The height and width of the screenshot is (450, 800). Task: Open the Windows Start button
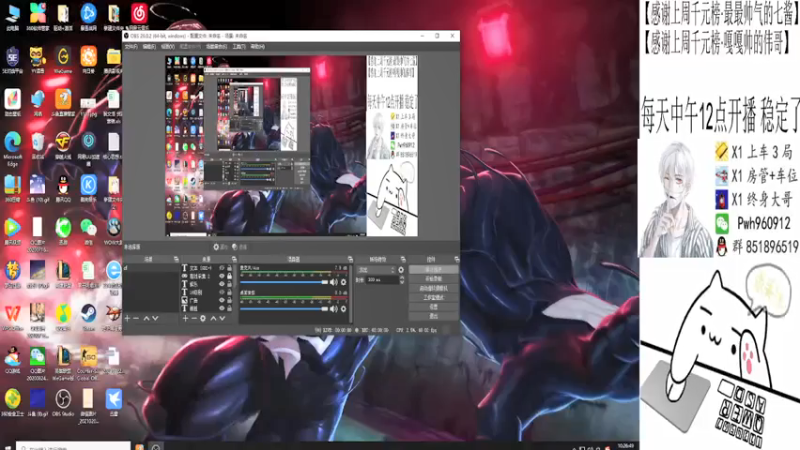(x=7, y=447)
